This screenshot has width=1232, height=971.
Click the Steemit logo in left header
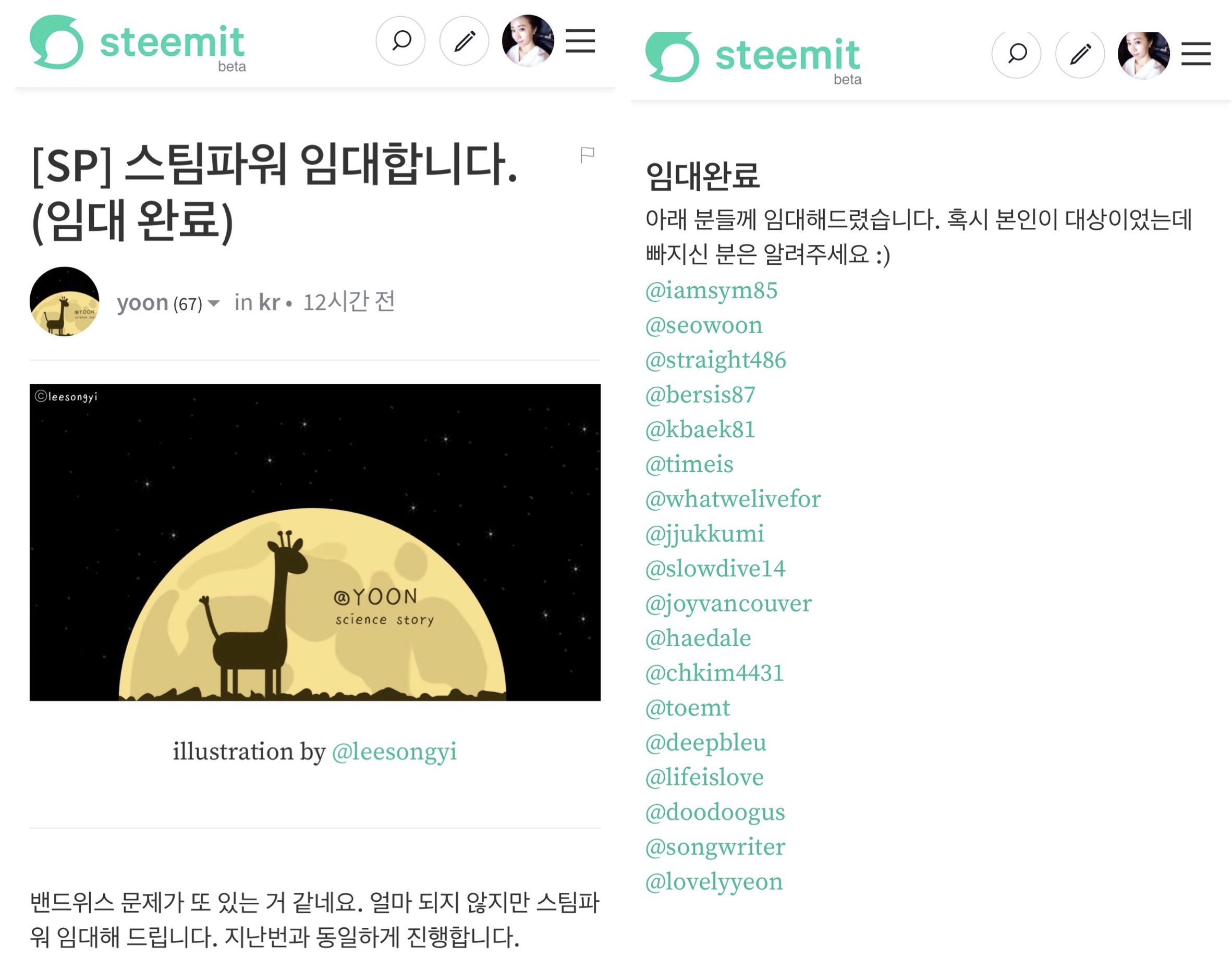[x=138, y=43]
